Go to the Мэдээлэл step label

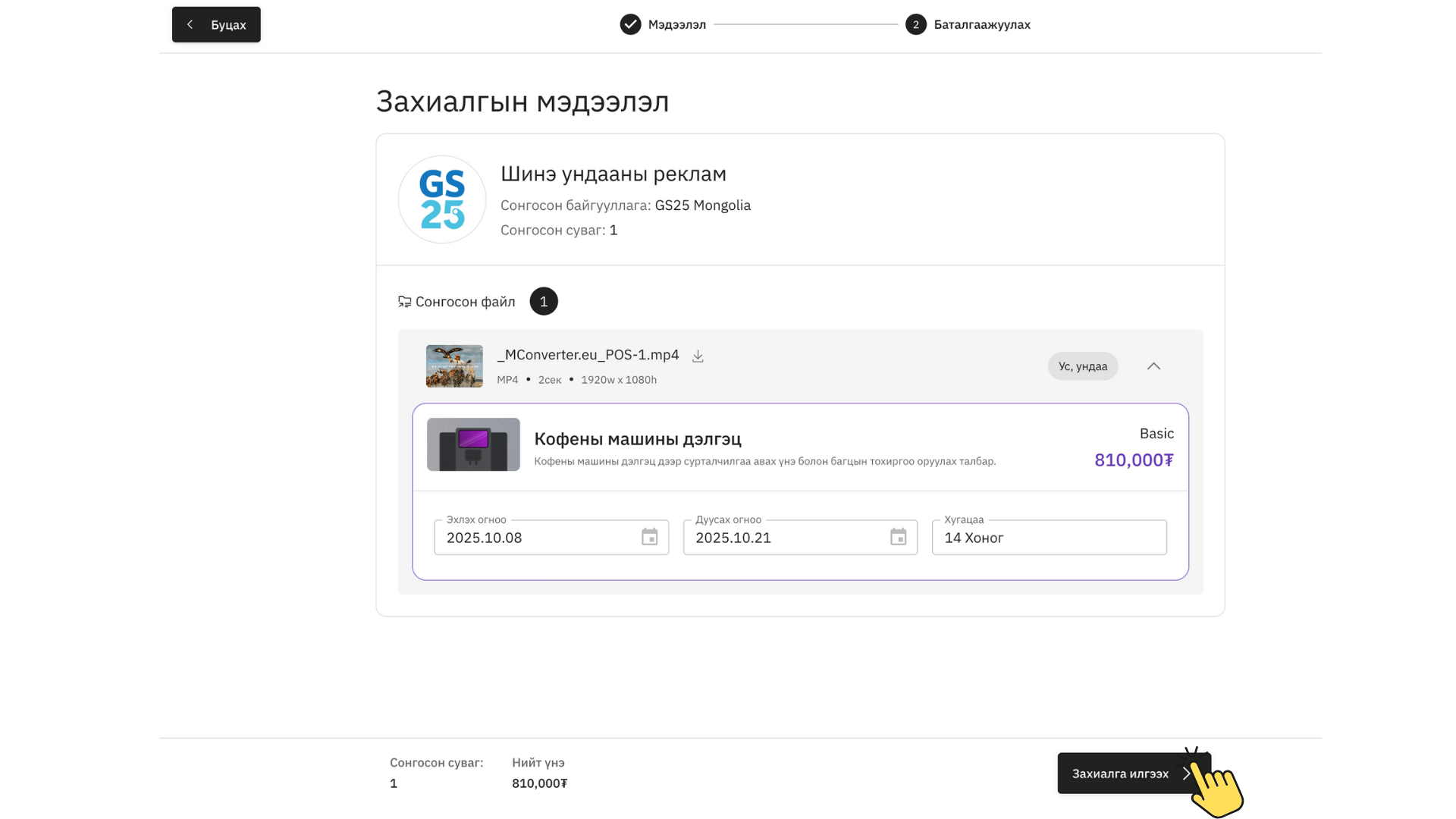pos(676,24)
